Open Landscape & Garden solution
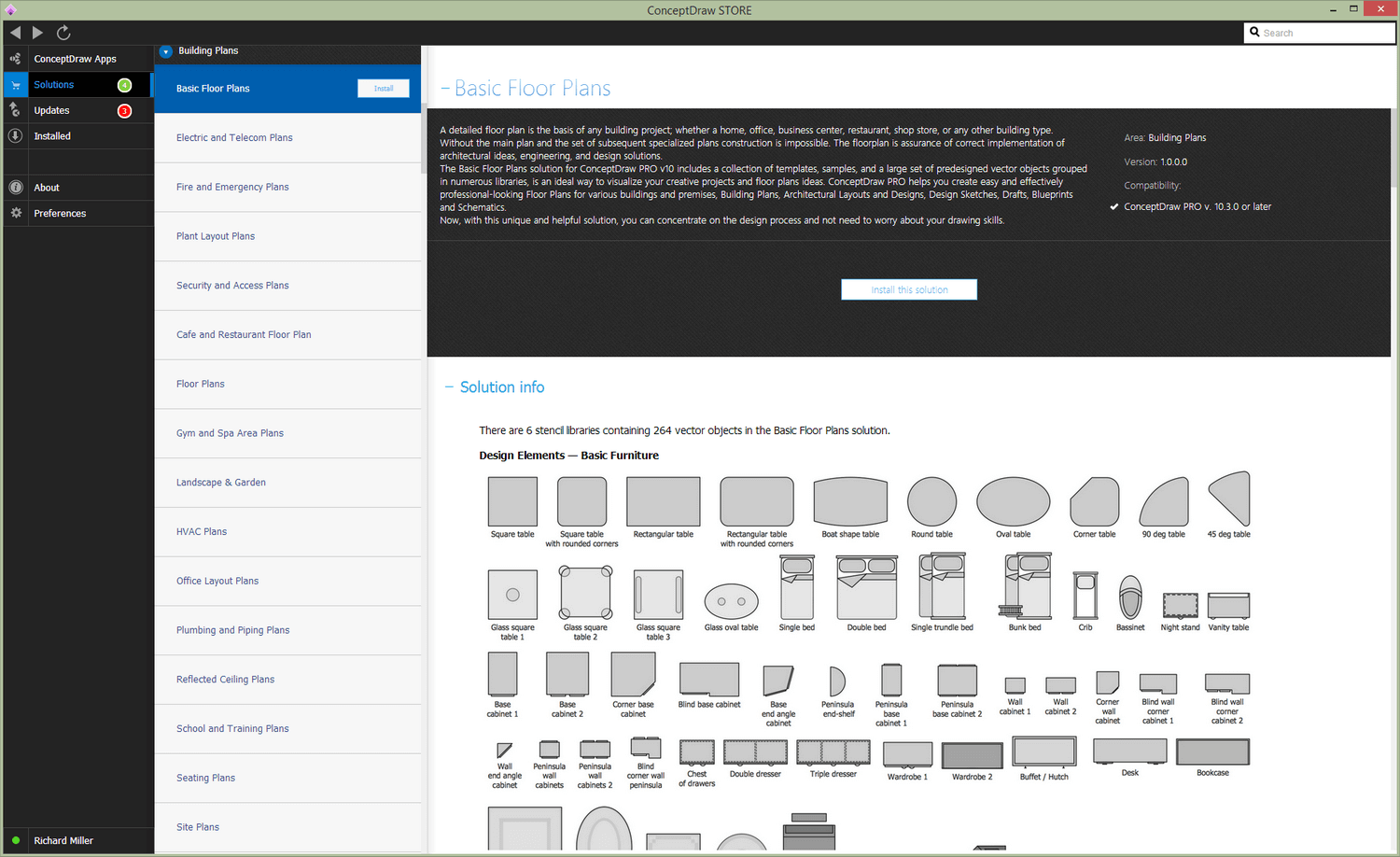Image resolution: width=1400 pixels, height=857 pixels. 287,483
